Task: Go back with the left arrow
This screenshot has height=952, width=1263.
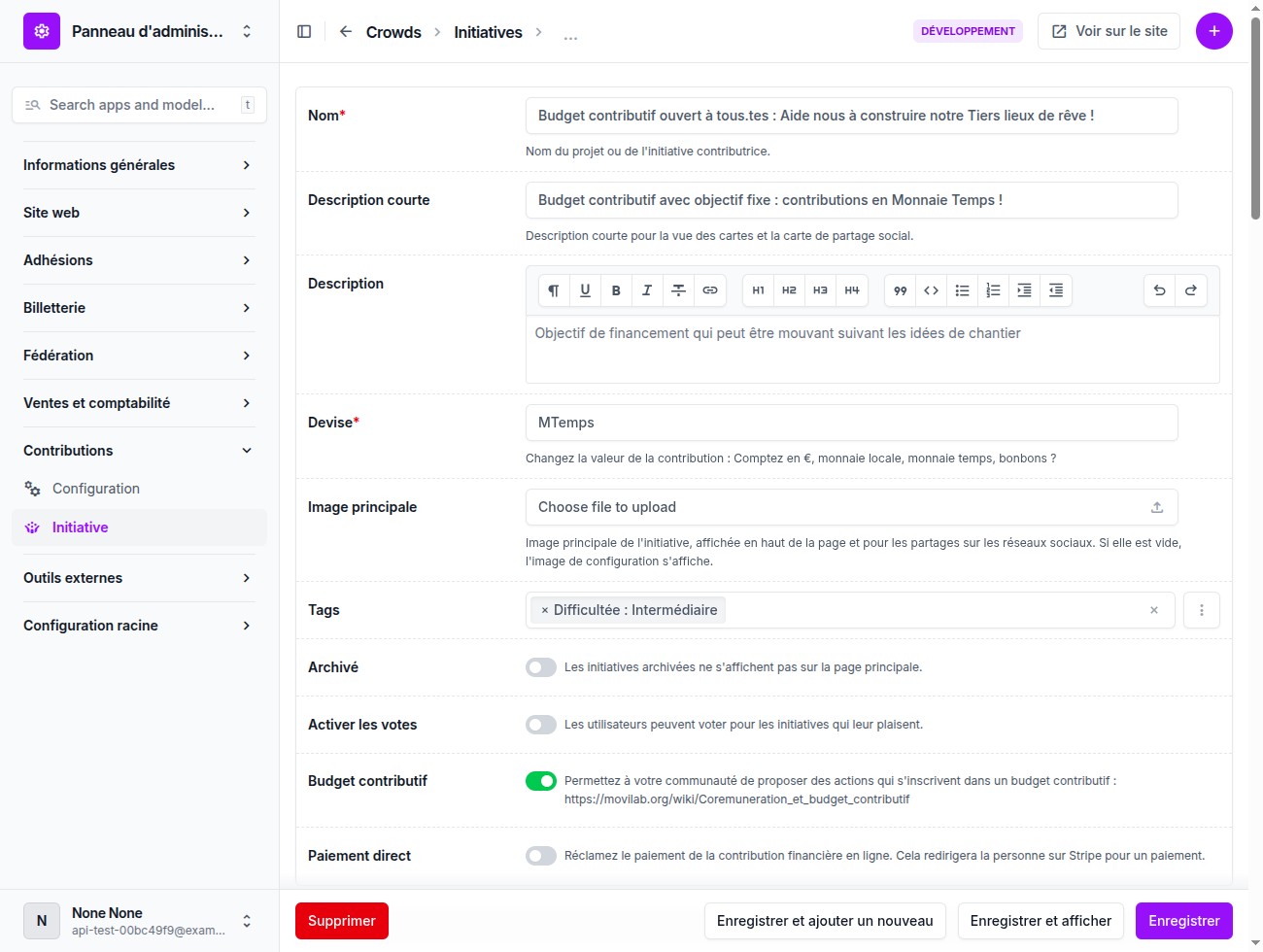Action: point(346,31)
